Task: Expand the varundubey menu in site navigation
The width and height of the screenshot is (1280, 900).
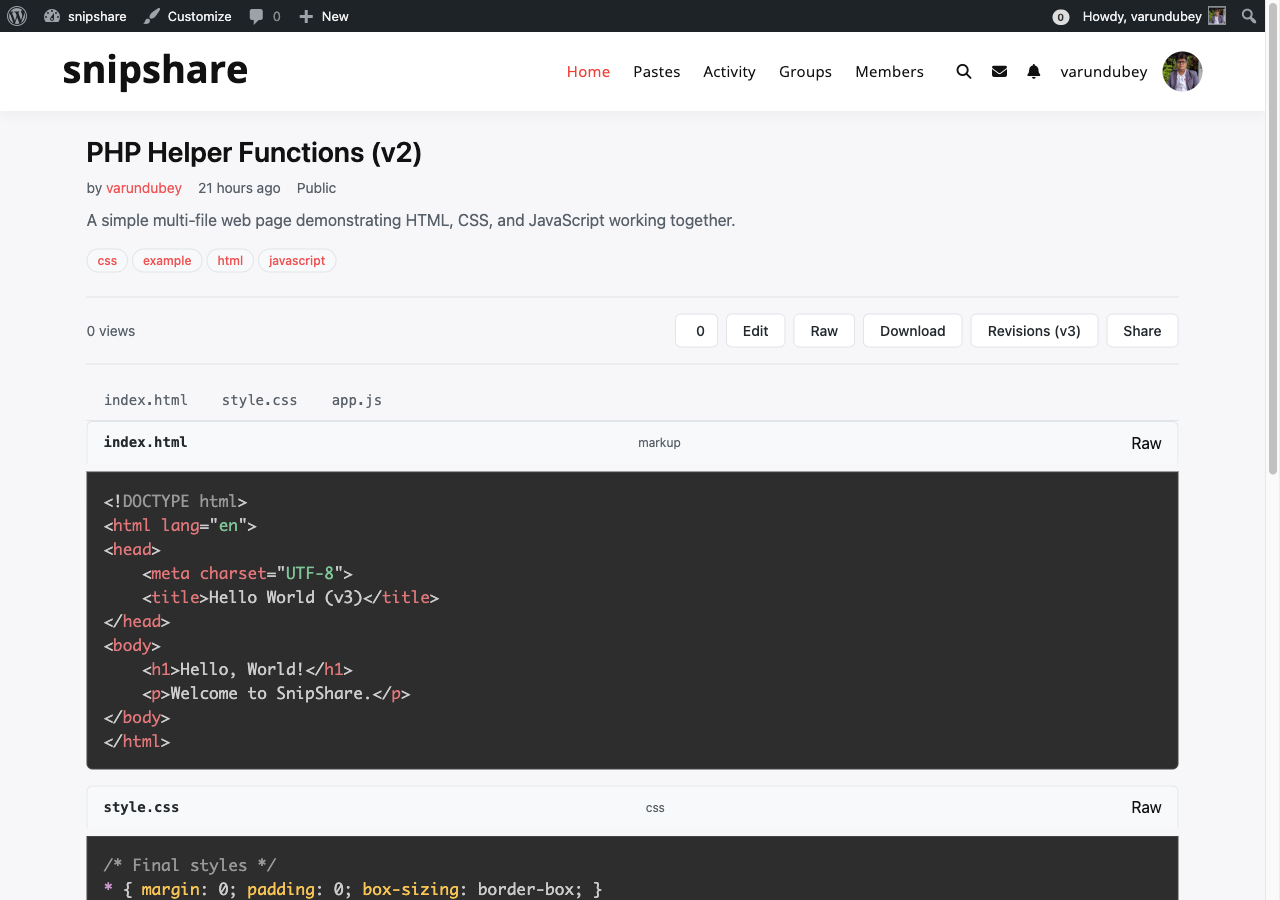Action: coord(1104,71)
